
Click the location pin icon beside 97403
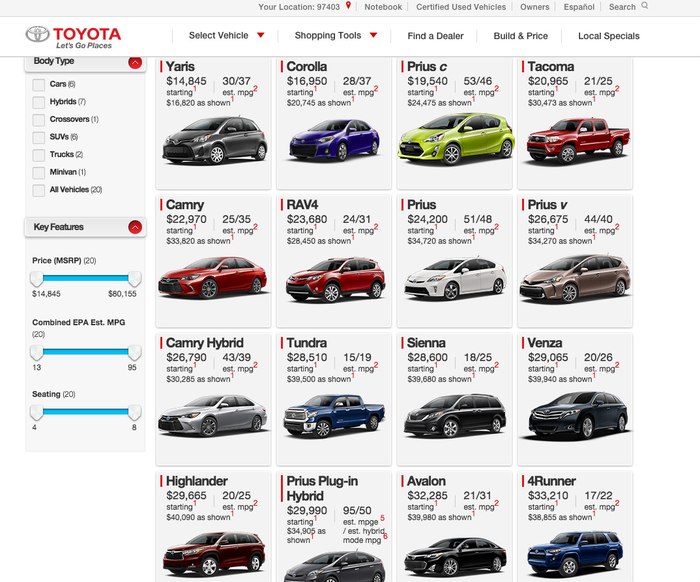pyautogui.click(x=348, y=6)
